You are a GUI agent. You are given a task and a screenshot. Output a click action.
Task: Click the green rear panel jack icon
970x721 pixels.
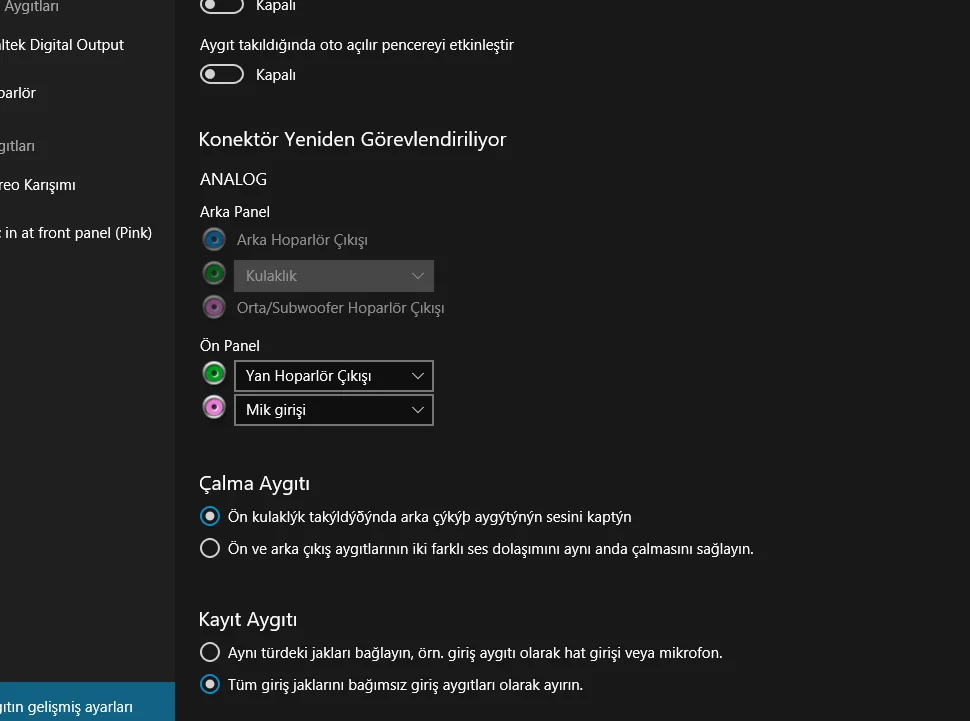click(x=214, y=273)
